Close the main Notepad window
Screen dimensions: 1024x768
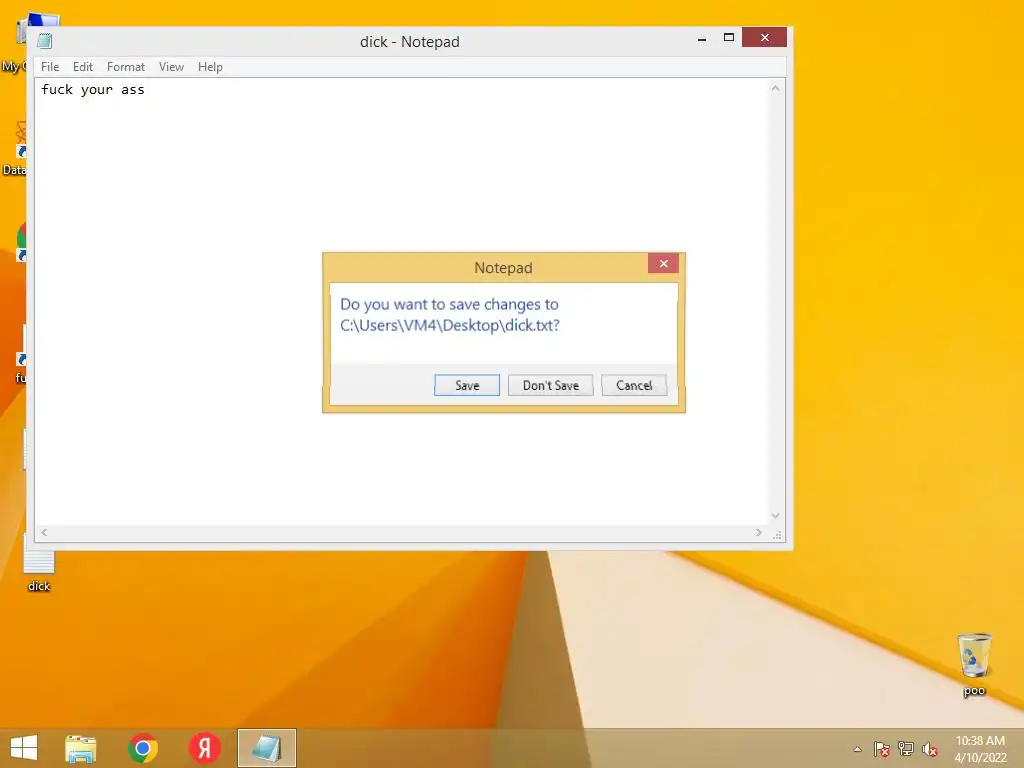(x=764, y=38)
